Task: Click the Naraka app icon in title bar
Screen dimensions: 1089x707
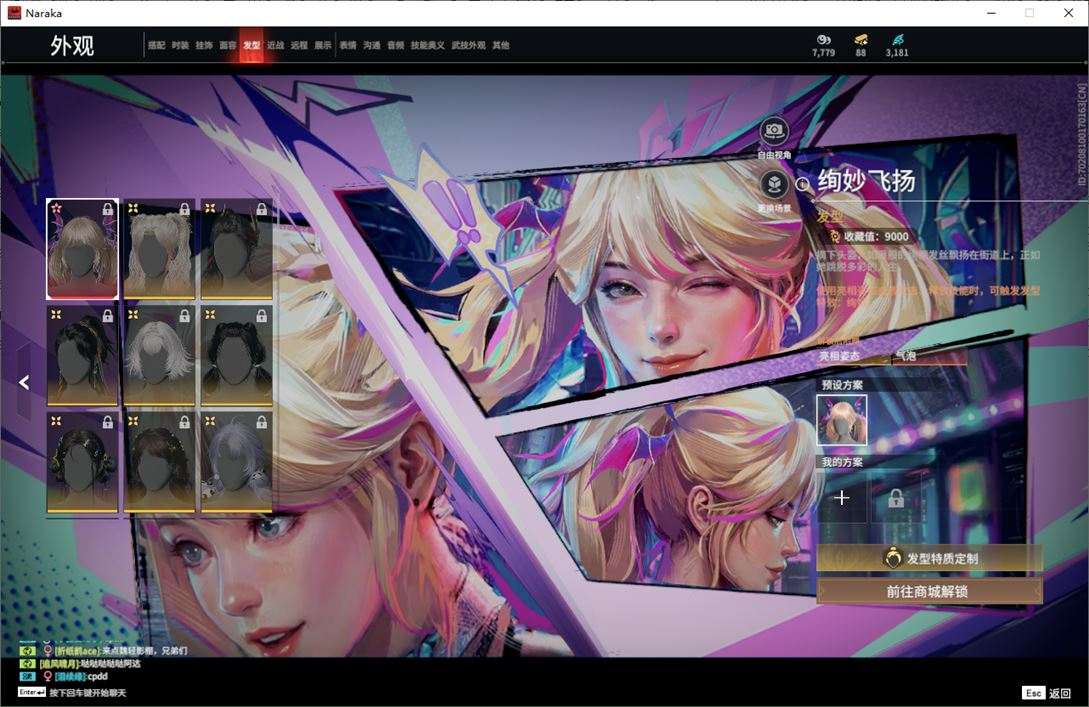Action: pos(14,13)
